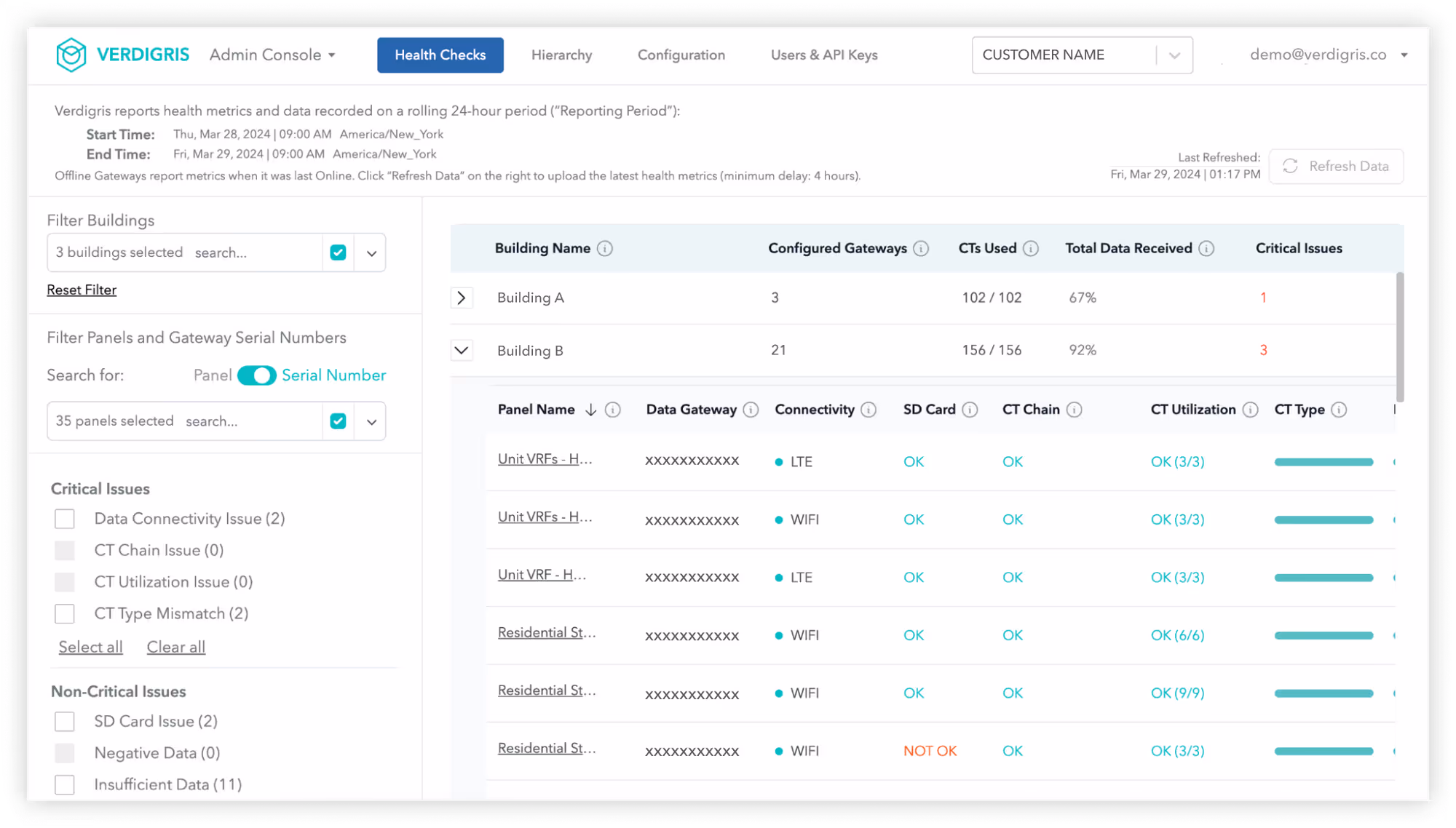
Task: Check the CT Type Mismatch checkbox
Action: click(x=65, y=614)
